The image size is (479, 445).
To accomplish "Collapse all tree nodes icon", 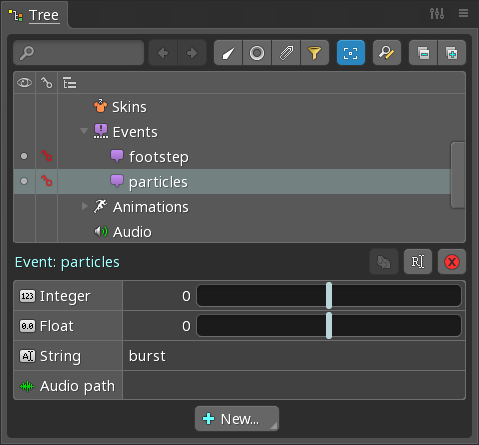I will (423, 53).
